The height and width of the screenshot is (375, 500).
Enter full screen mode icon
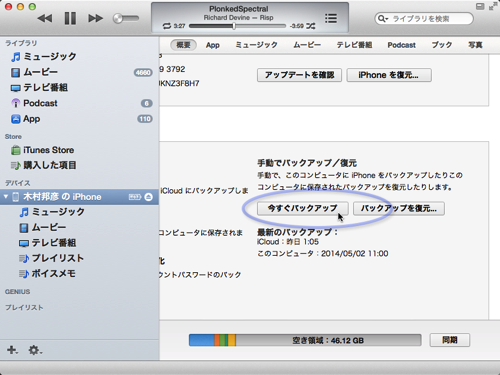[x=493, y=6]
